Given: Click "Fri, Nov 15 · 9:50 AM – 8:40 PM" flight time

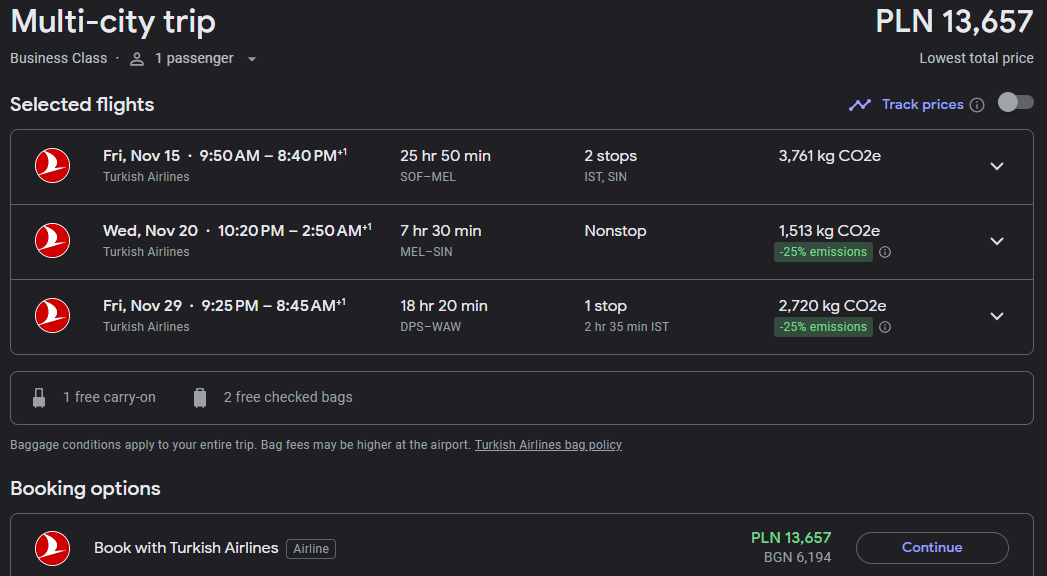Looking at the screenshot, I should pyautogui.click(x=224, y=156).
